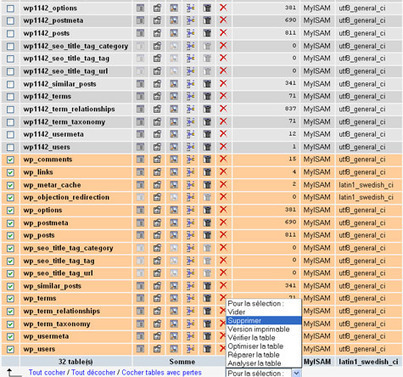Click the empty (trash) icon for wp1142_users
The image size is (403, 377).
[x=207, y=147]
